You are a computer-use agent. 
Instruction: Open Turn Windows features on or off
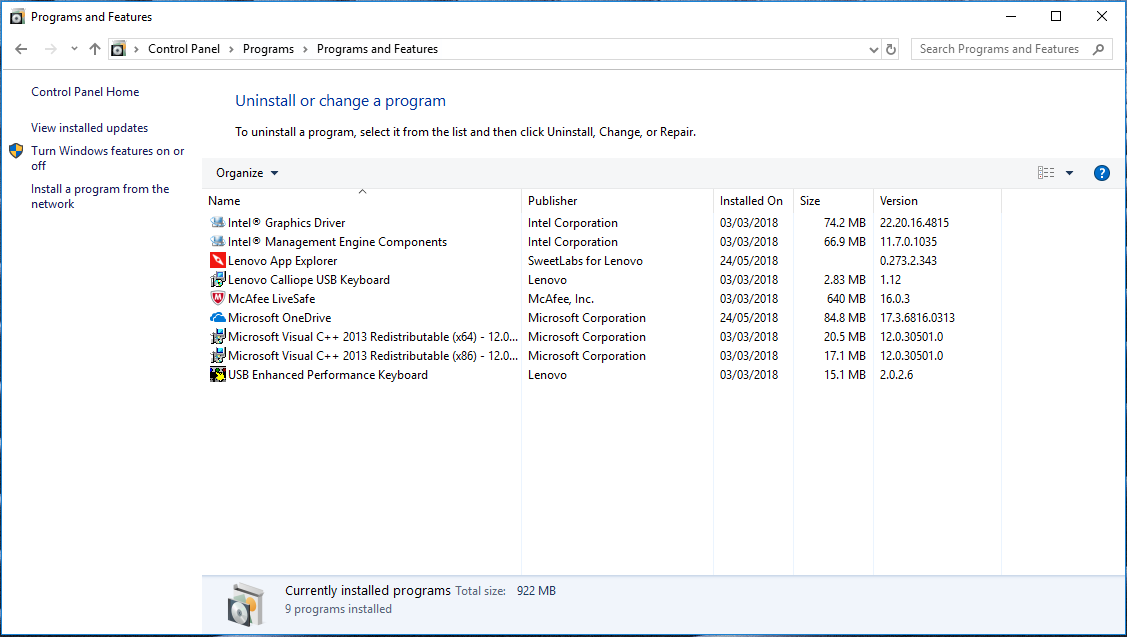107,158
